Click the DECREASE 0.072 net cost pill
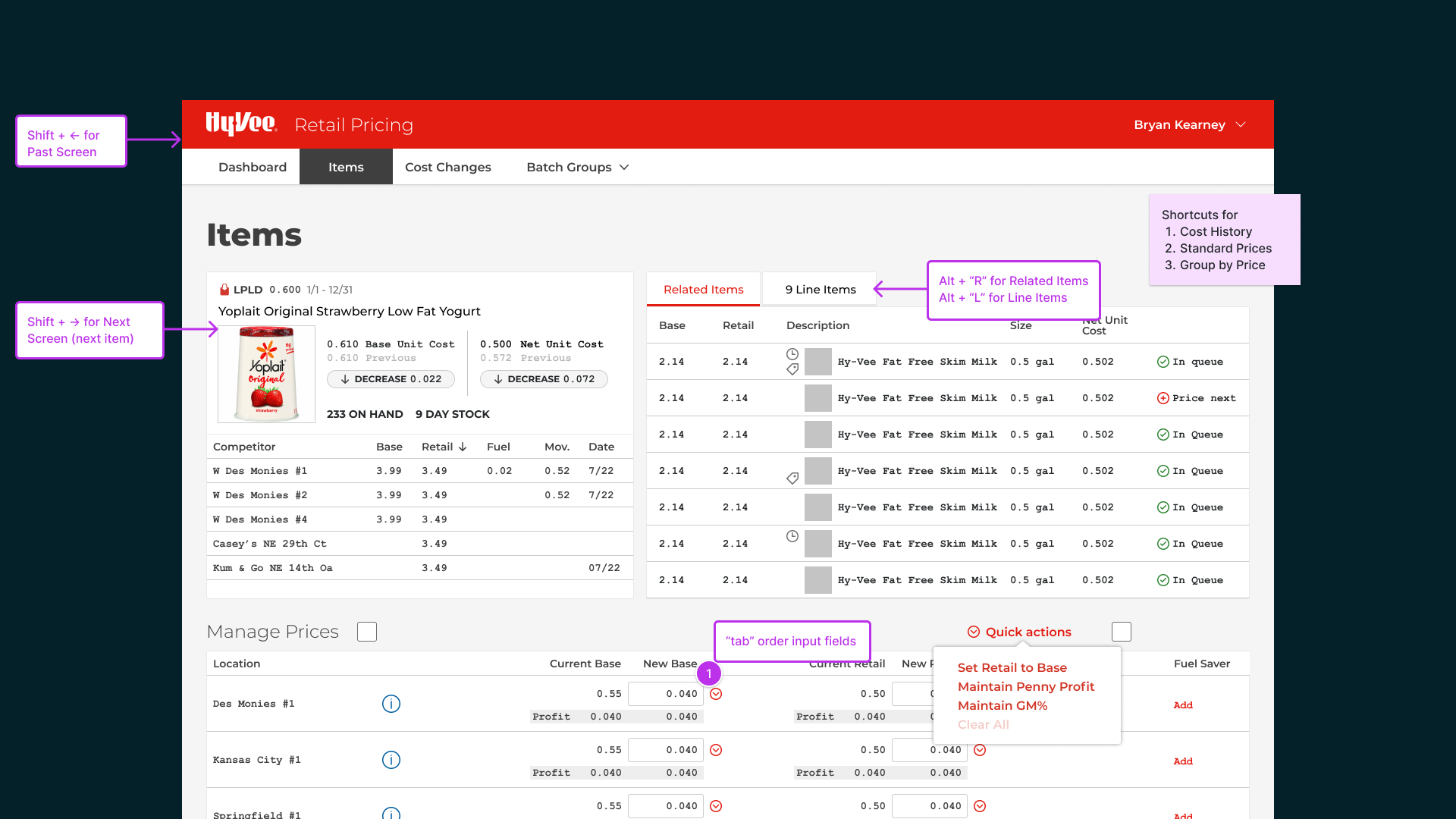The height and width of the screenshot is (819, 1456). pyautogui.click(x=544, y=379)
